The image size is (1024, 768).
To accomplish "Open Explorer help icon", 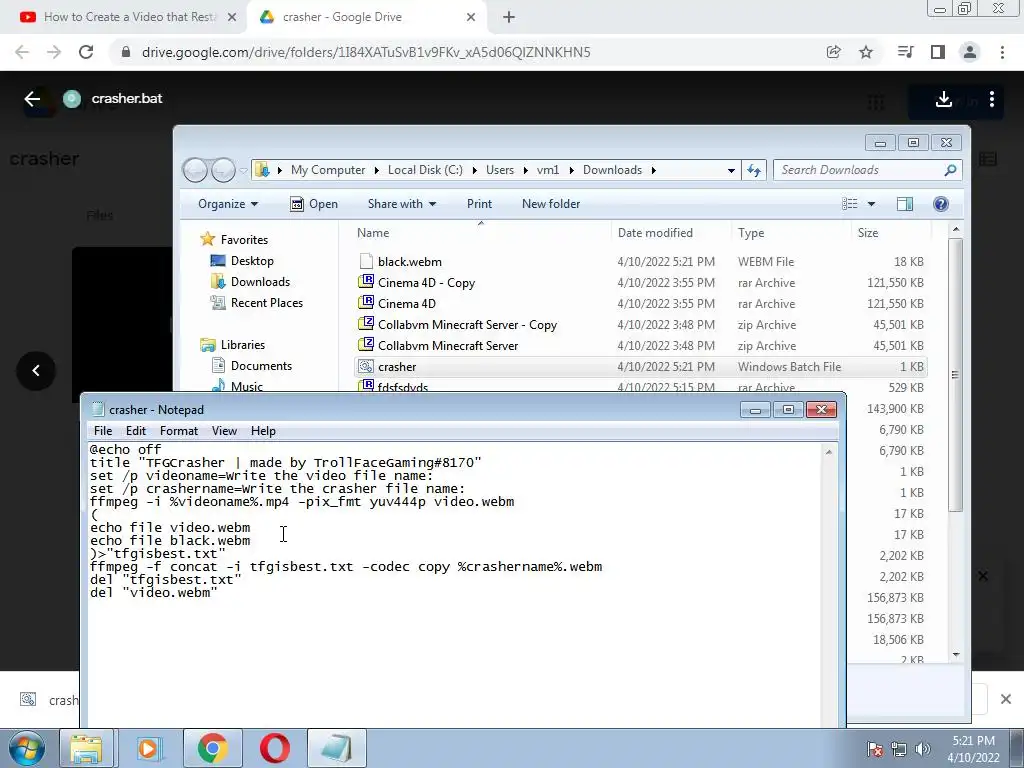I will click(x=941, y=204).
